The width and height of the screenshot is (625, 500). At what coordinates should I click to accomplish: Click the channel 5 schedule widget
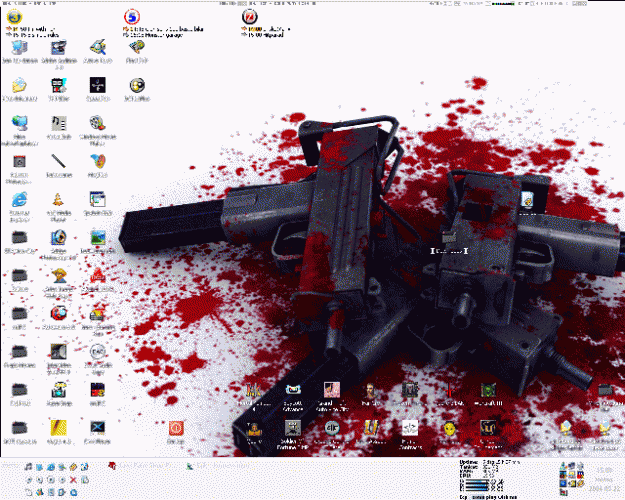tap(132, 19)
